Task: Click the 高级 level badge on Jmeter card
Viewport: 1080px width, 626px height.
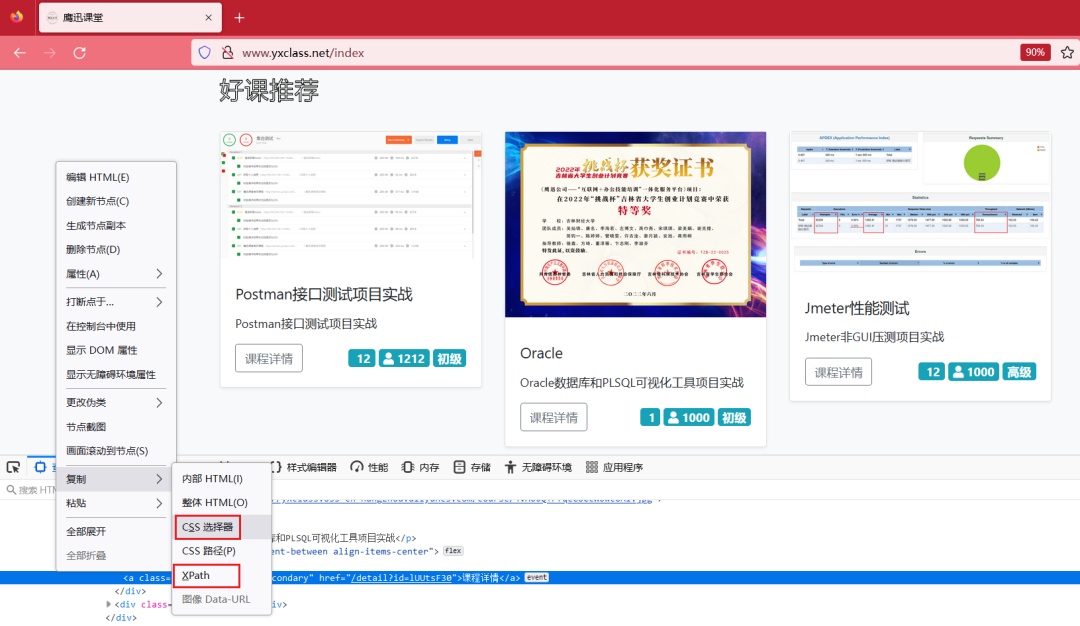Action: tap(1019, 372)
